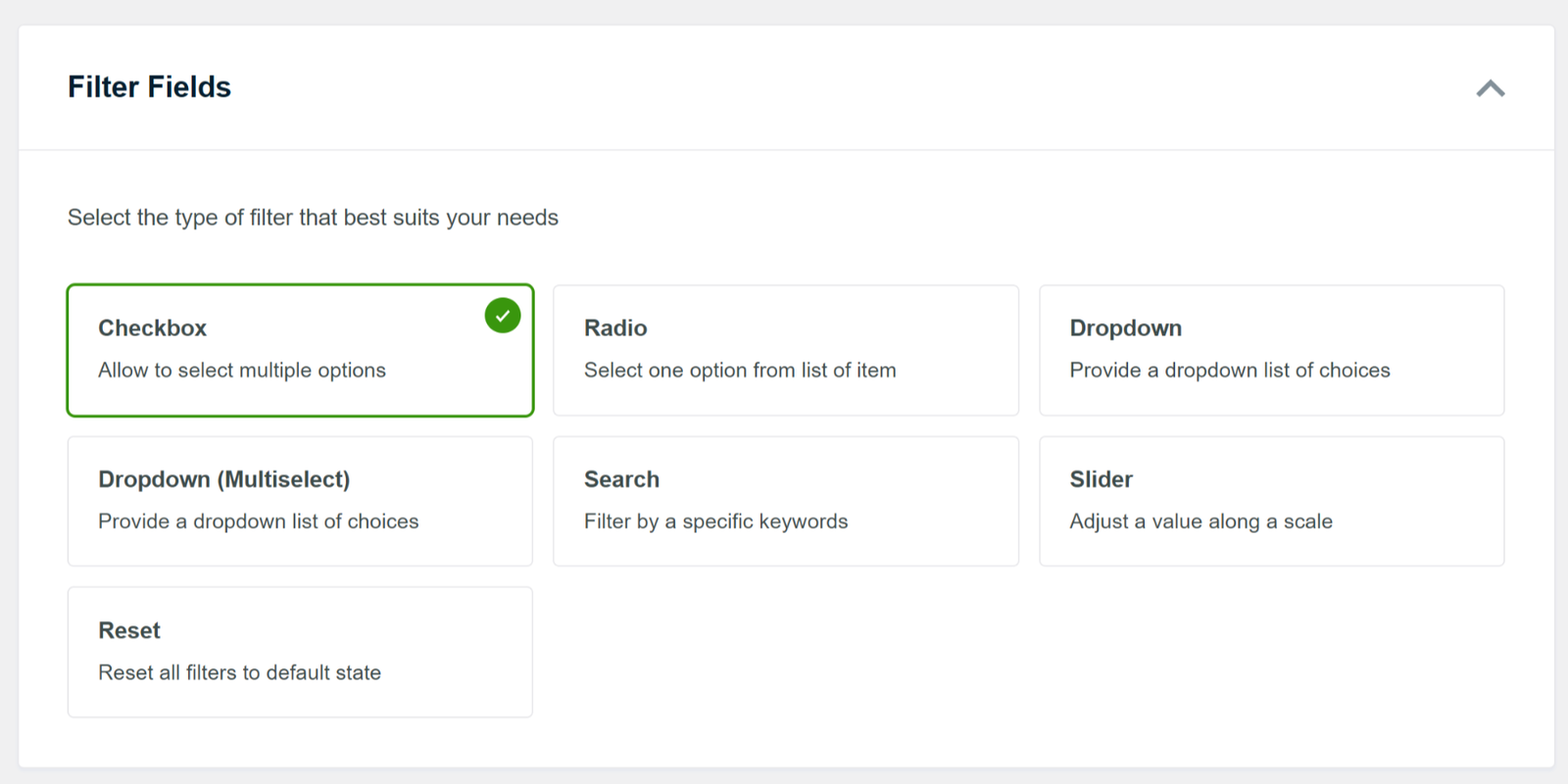Viewport: 1568px width, 784px height.
Task: Click the 'Radio' title label
Action: tap(615, 328)
